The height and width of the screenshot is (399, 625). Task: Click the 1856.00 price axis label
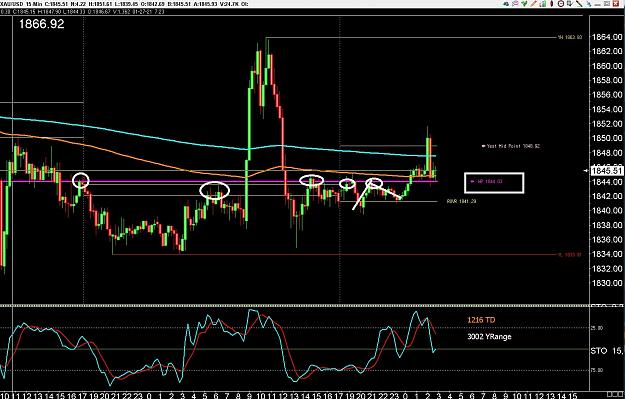point(607,95)
